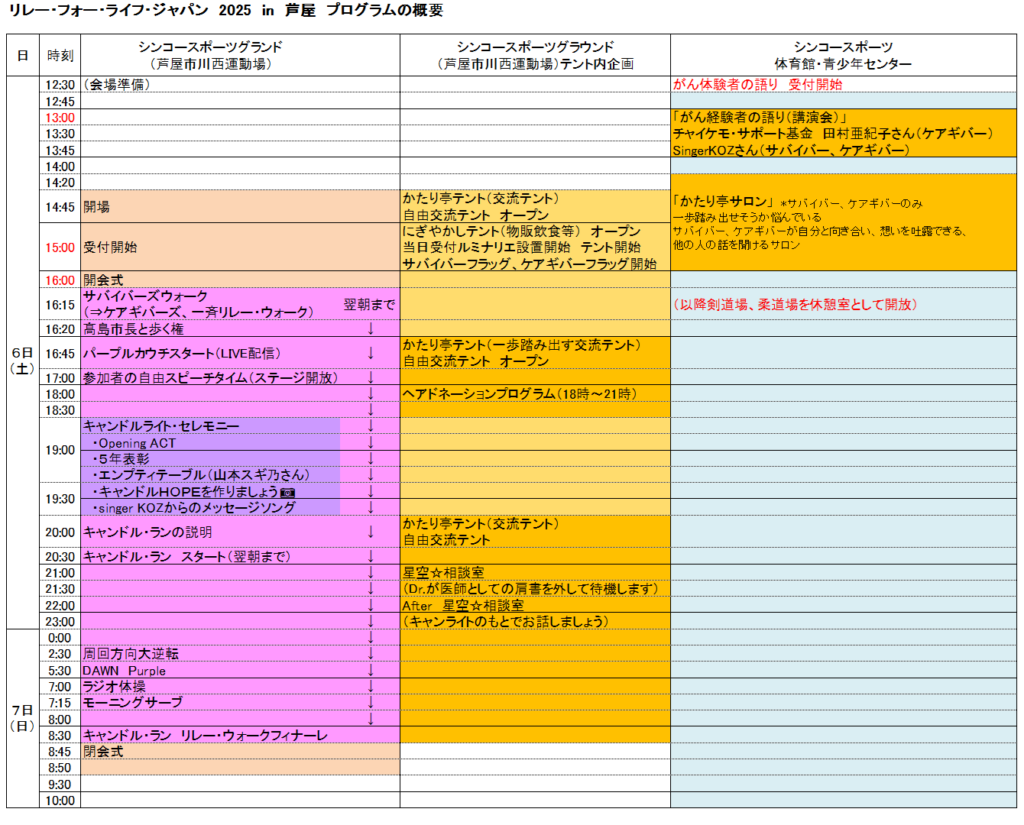
Task: Click the エンプティテーブル(山本スギ乃さん) item
Action: 200,474
